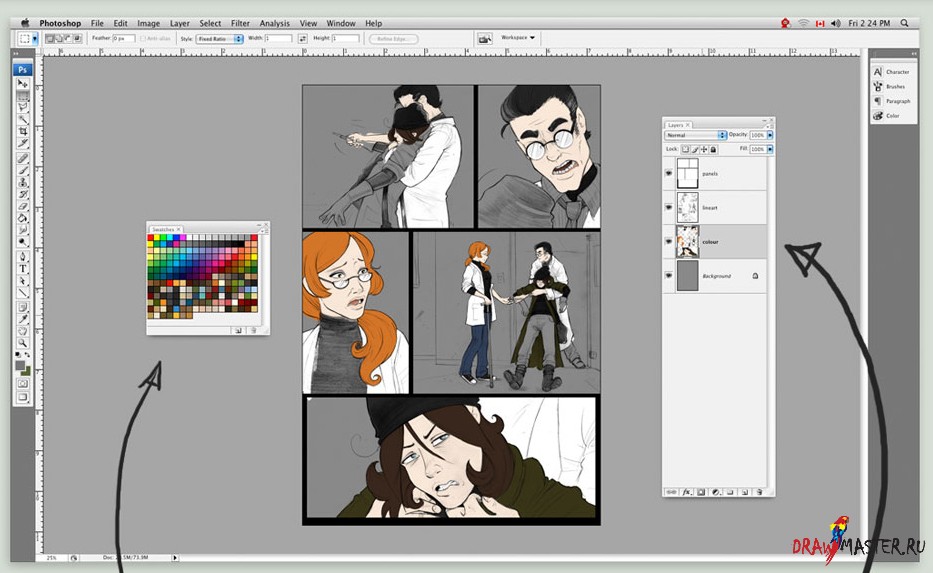Toggle lock image pixels
This screenshot has width=933, height=573.
(x=694, y=149)
